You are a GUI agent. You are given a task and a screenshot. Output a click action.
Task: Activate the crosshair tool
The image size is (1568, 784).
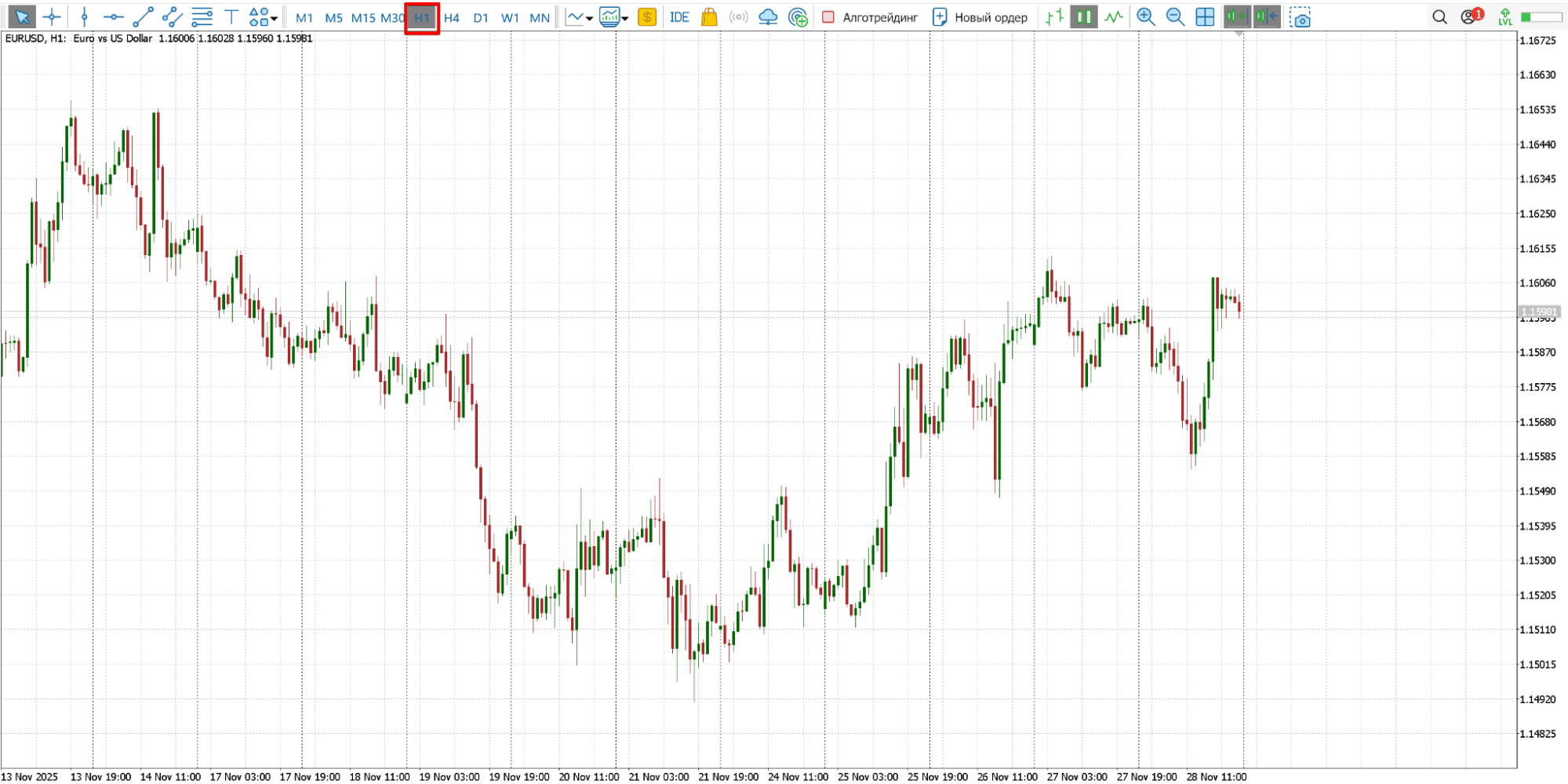pos(52,16)
